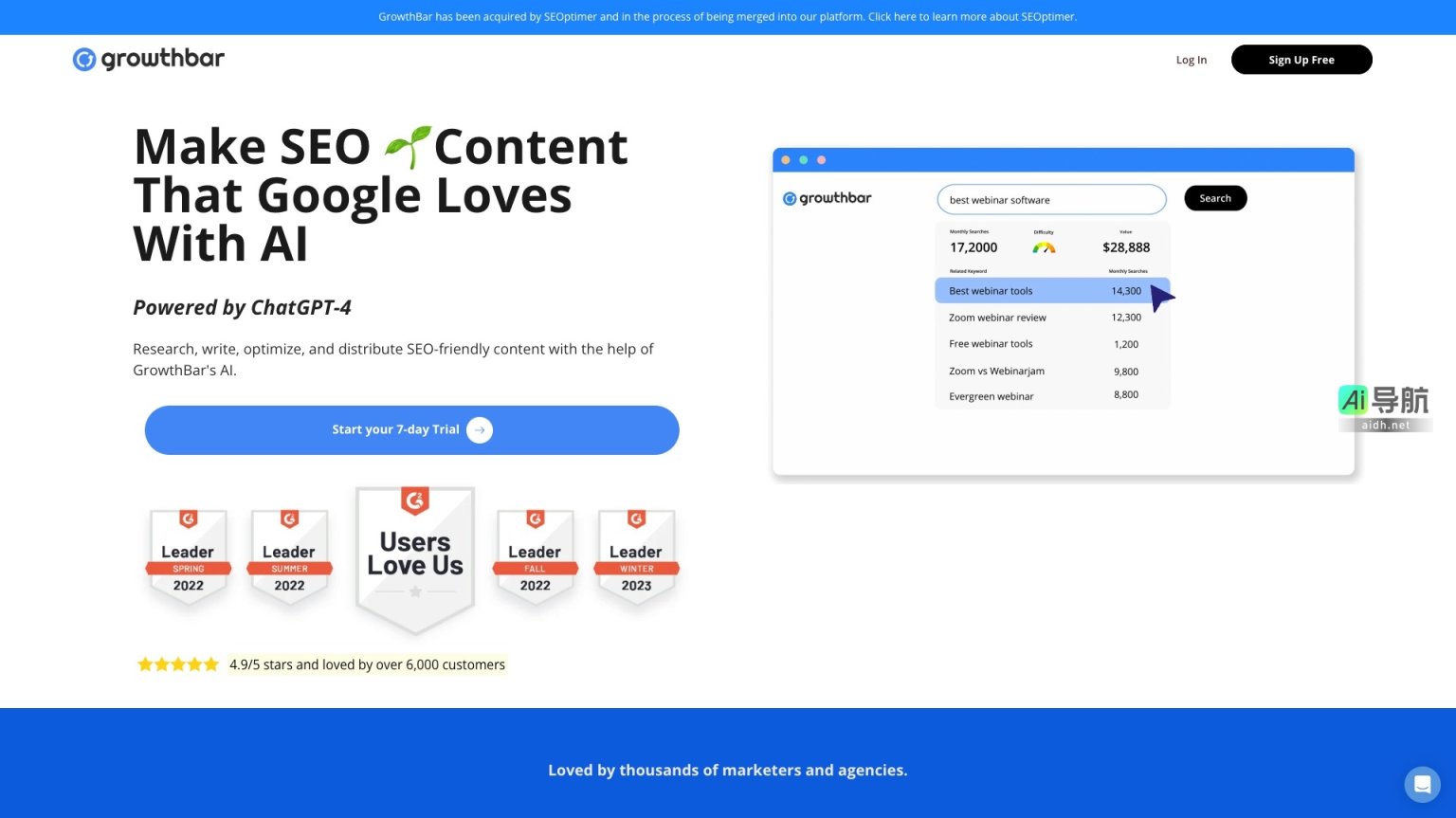Click the arrow icon in trial button
The width and height of the screenshot is (1456, 818).
[x=480, y=430]
